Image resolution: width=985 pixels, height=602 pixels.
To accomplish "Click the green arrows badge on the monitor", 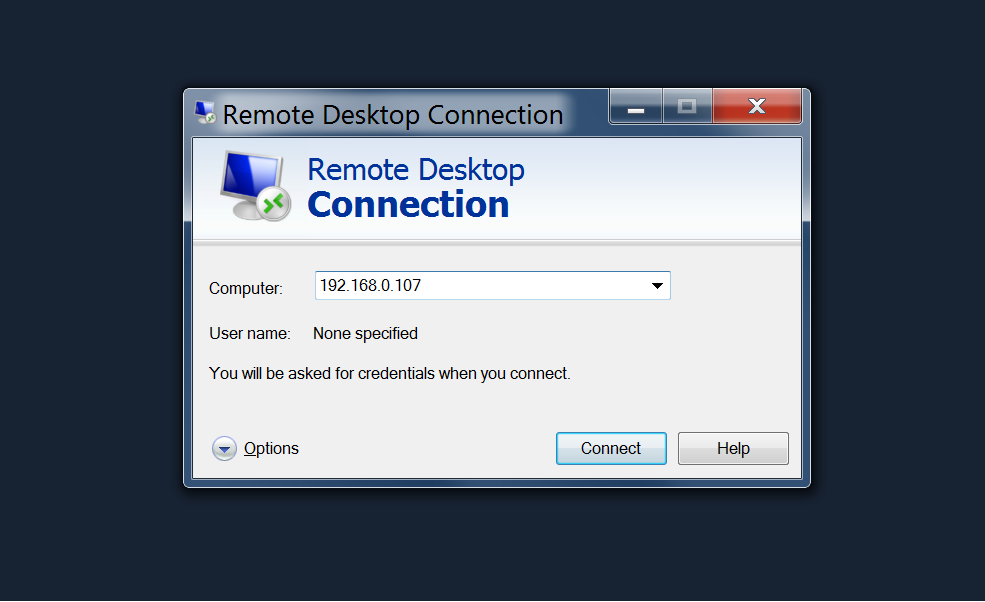I will (x=273, y=204).
